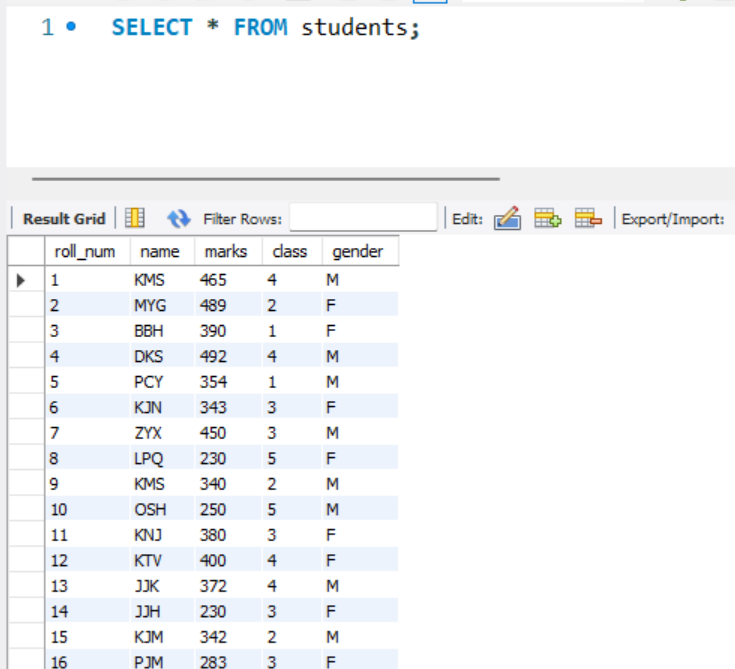Sort by the roll_num column header
The width and height of the screenshot is (735, 669).
pos(85,251)
